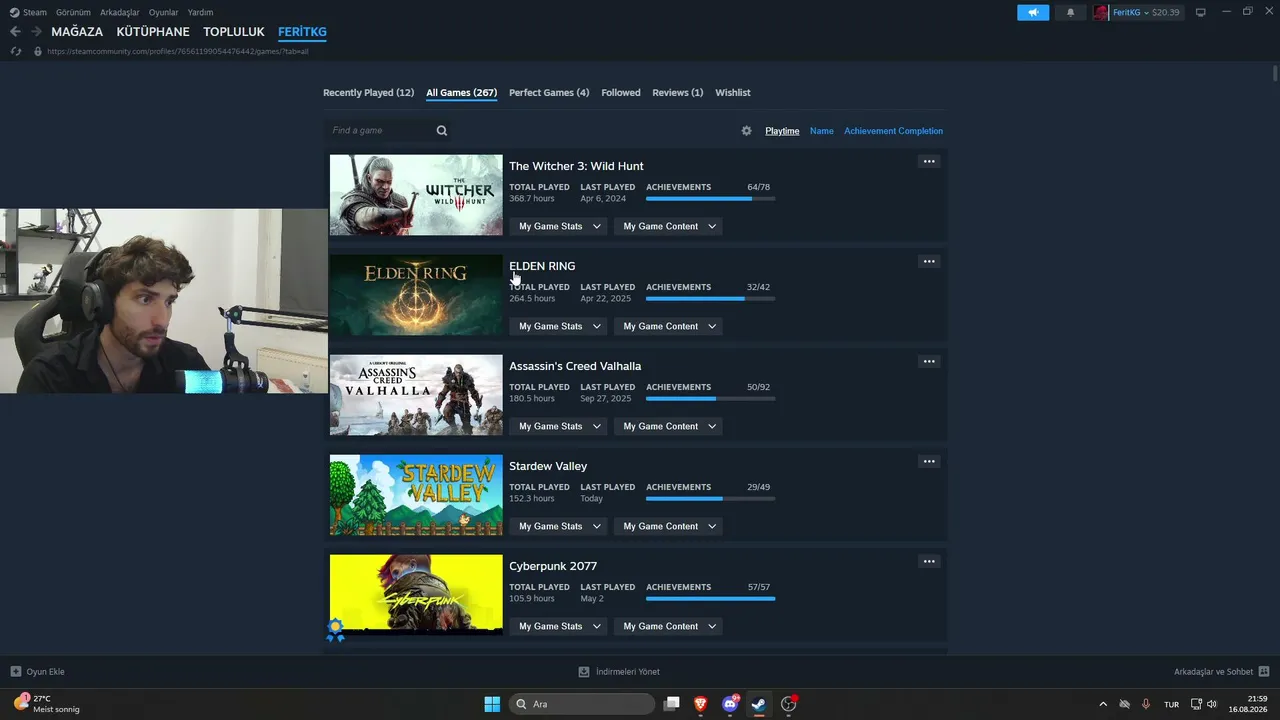
Task: Expand My Game Content for Cyberpunk 2077
Action: (668, 626)
